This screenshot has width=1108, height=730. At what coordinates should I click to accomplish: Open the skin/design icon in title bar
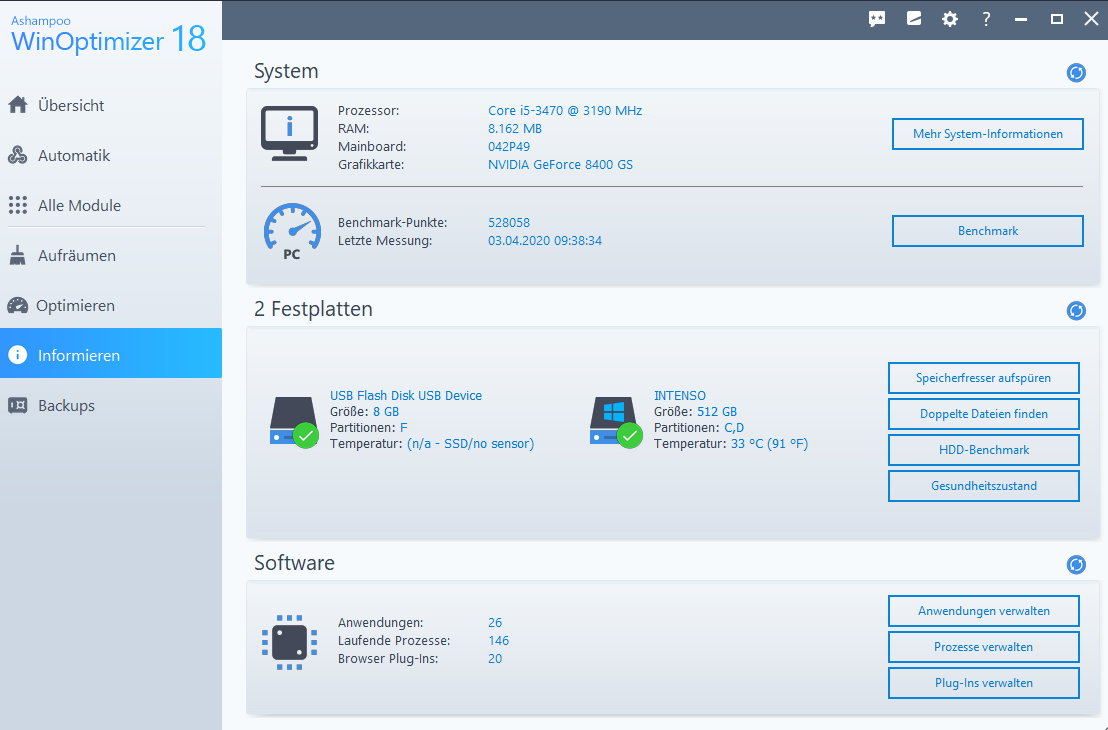[914, 19]
